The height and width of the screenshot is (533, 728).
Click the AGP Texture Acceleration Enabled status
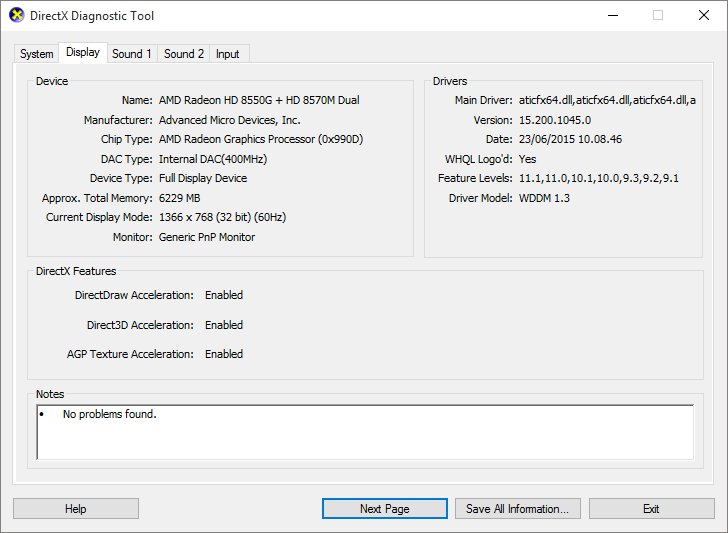tap(224, 354)
